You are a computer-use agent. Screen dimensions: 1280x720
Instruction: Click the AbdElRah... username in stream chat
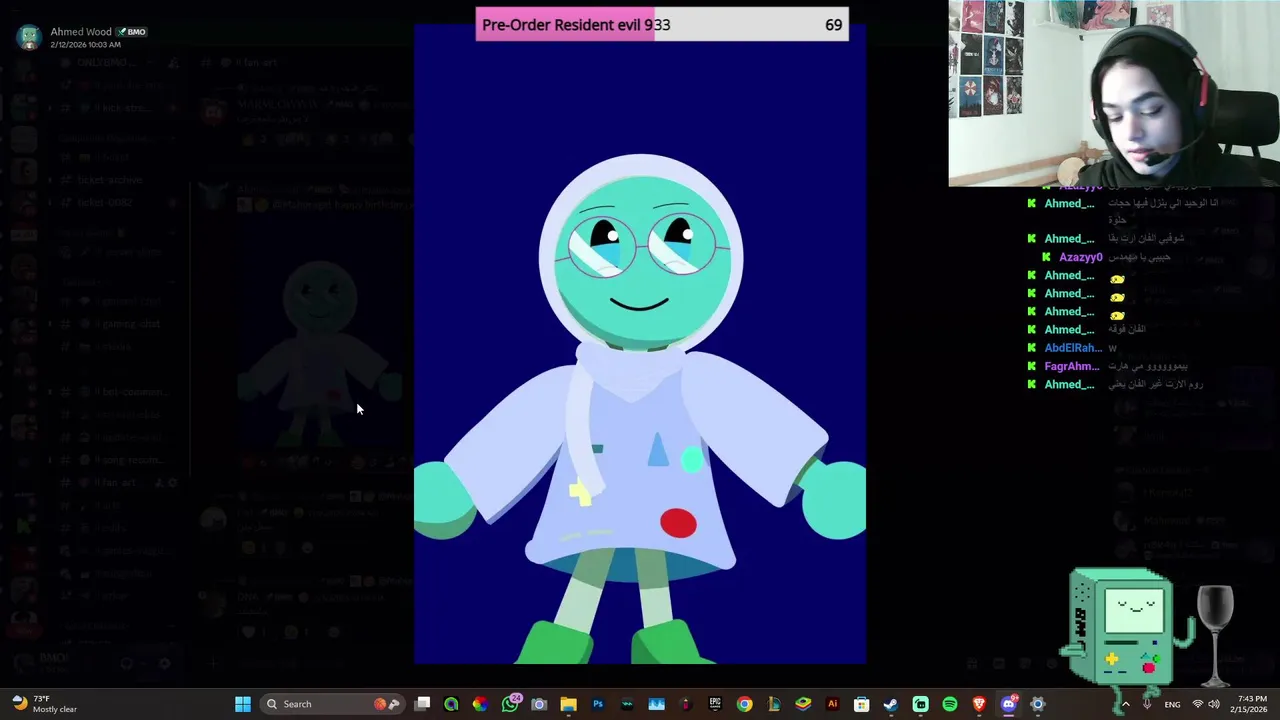[x=1073, y=348]
